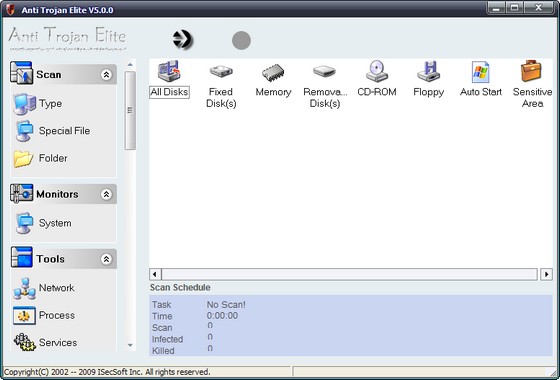Click the scan list horizontal scroll left arrow

point(154,274)
